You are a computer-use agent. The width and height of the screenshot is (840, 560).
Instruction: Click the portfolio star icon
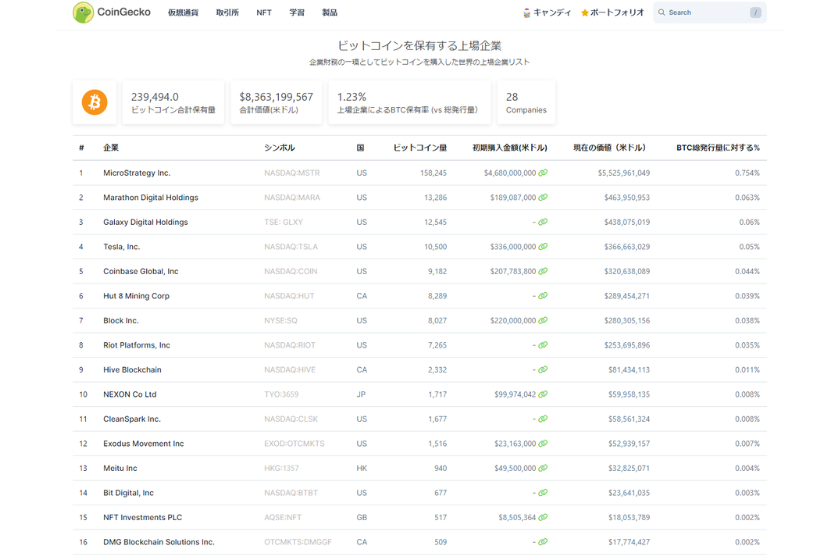point(584,13)
